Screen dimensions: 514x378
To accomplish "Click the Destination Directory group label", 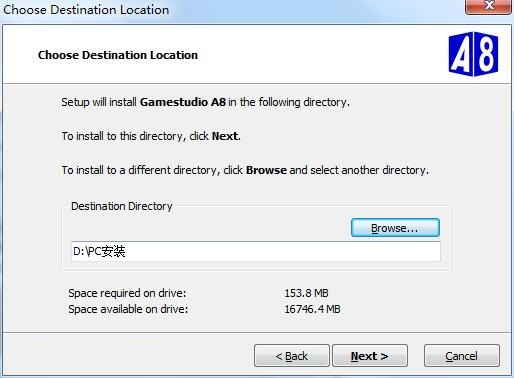I will (x=122, y=206).
